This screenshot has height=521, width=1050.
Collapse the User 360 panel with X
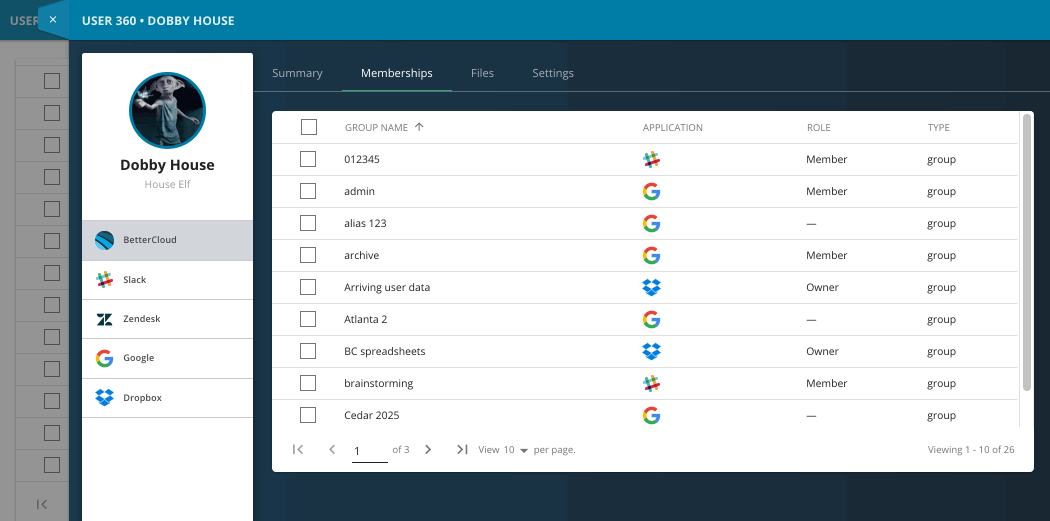tap(53, 19)
